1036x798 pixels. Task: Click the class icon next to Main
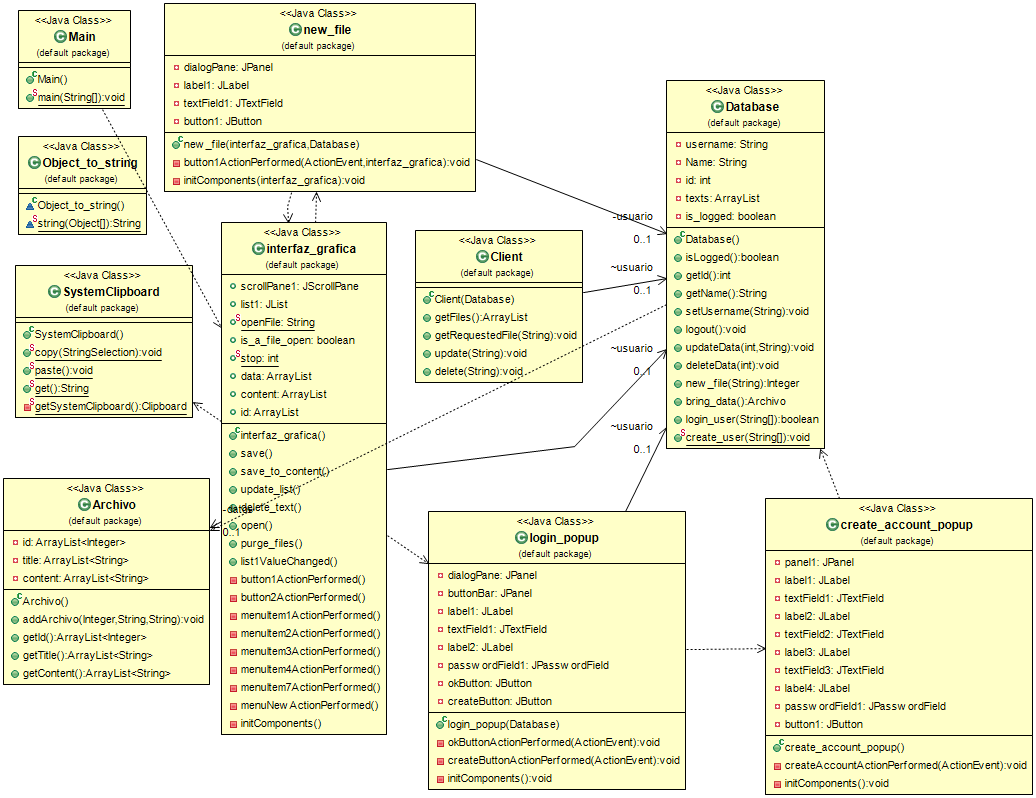(x=60, y=37)
